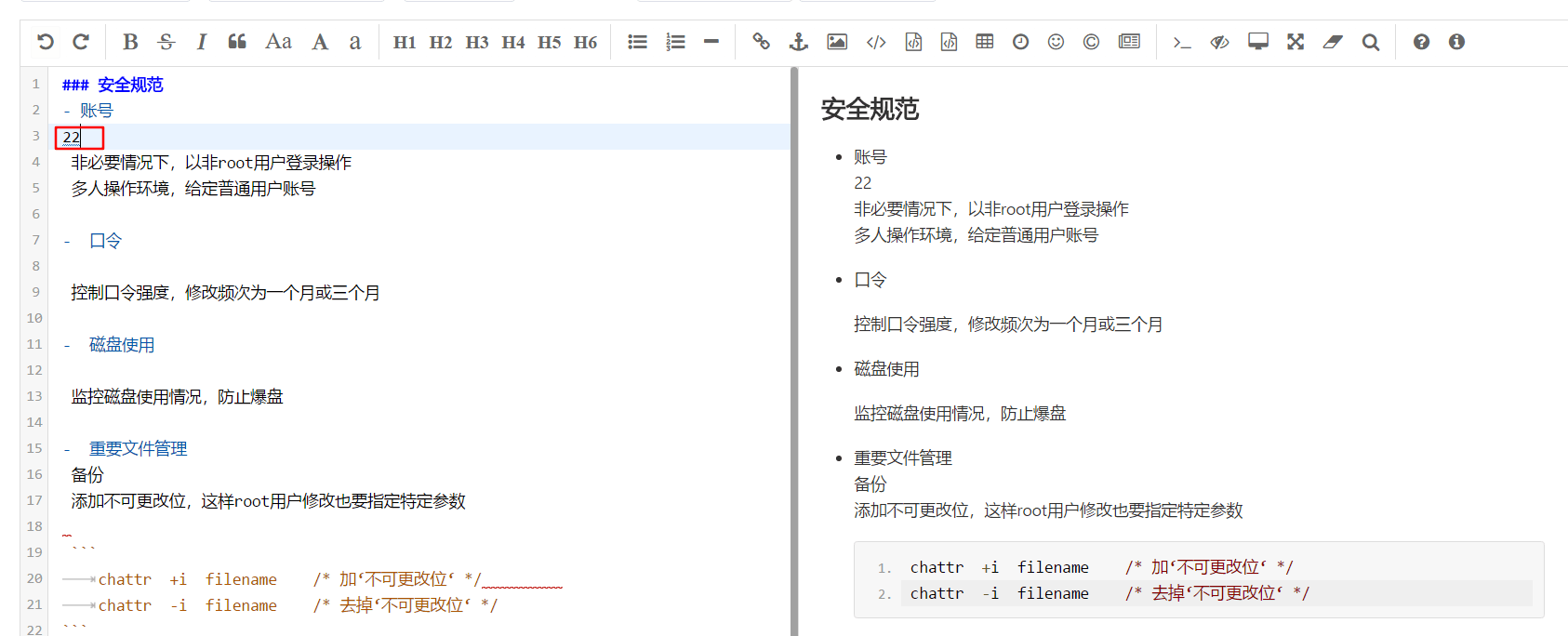This screenshot has width=1568, height=636.
Task: Click preview text '添加不可更改位，这样root用户修改也要指定特定参数'
Action: 1048,510
